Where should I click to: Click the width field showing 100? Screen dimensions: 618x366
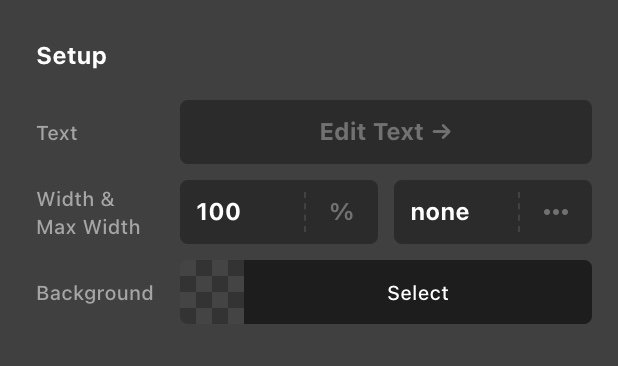[242, 212]
